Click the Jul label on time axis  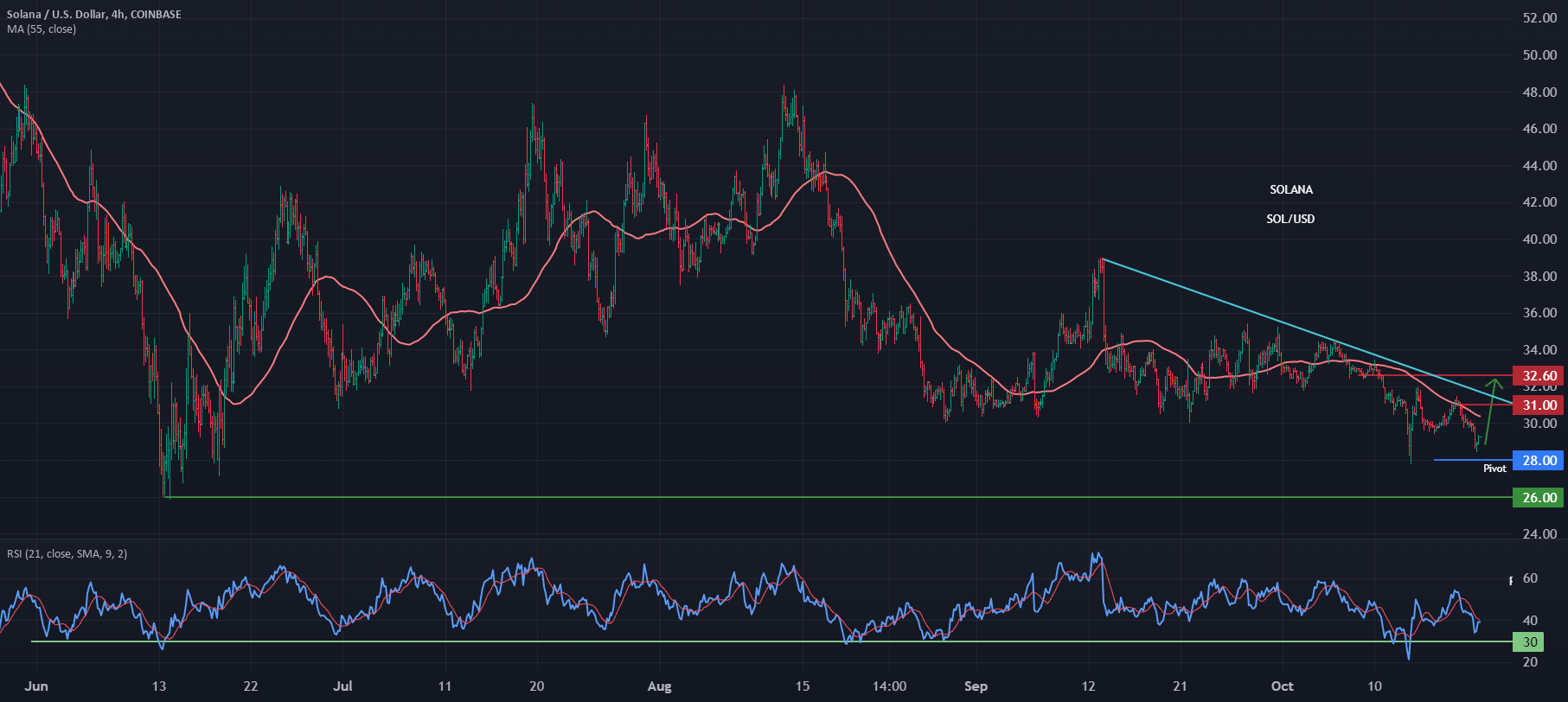point(343,686)
